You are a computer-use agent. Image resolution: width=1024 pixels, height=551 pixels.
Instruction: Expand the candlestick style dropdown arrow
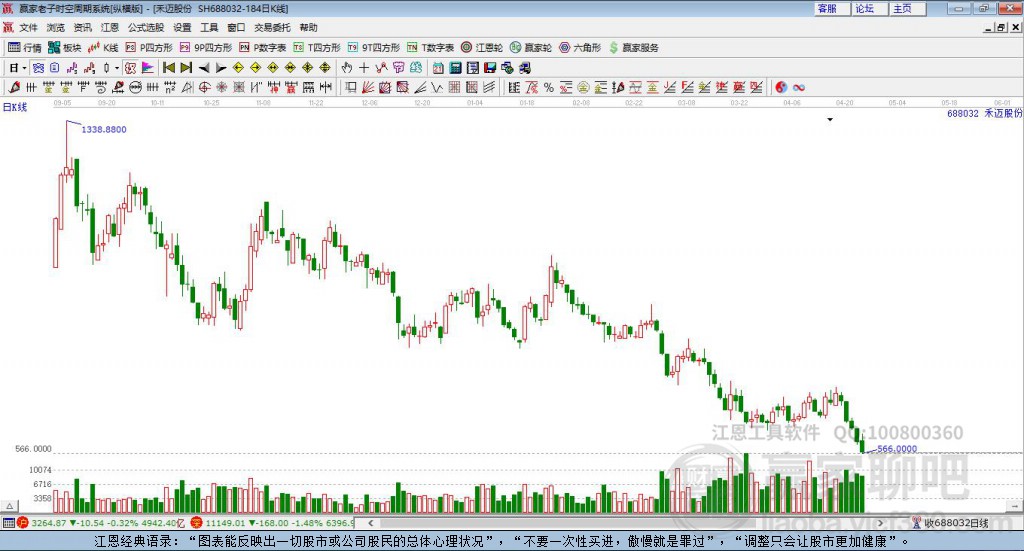[x=117, y=68]
